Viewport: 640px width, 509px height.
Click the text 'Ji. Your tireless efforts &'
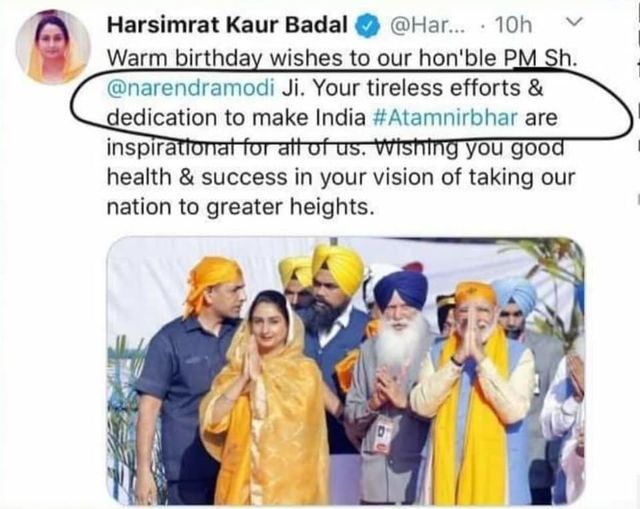pyautogui.click(x=413, y=88)
